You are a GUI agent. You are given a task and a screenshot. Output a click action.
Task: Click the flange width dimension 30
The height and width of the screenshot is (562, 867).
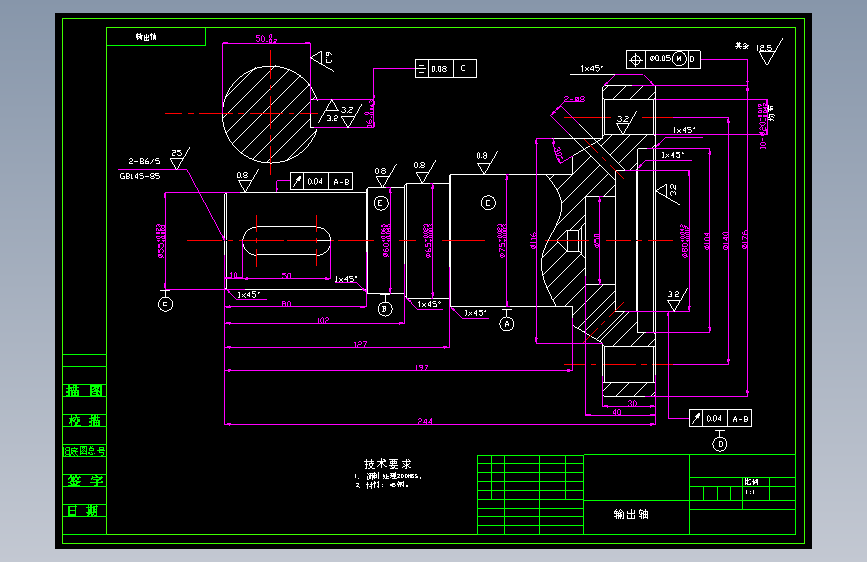(x=632, y=403)
